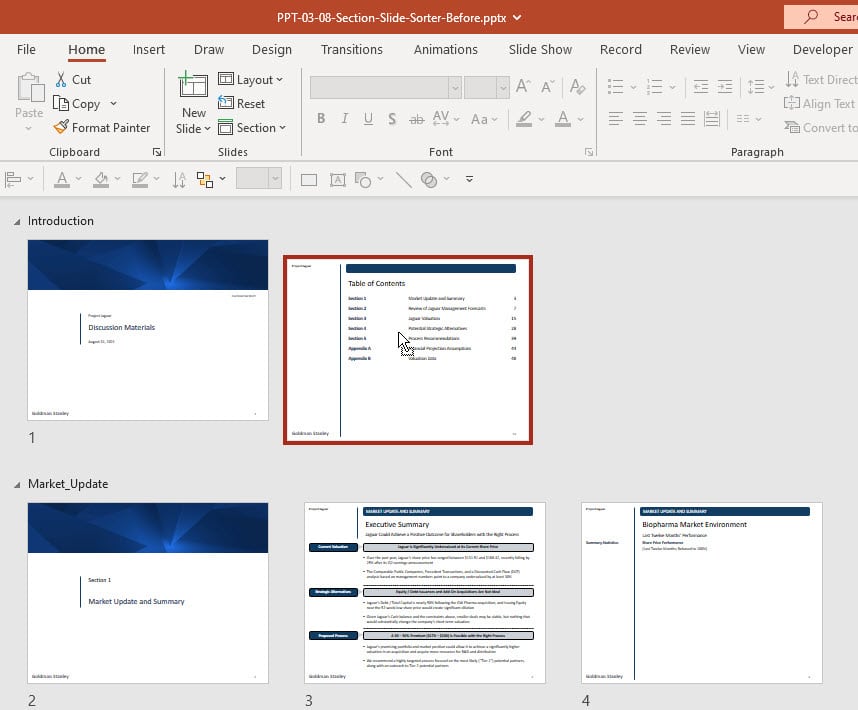Toggle Italic formatting

point(345,119)
